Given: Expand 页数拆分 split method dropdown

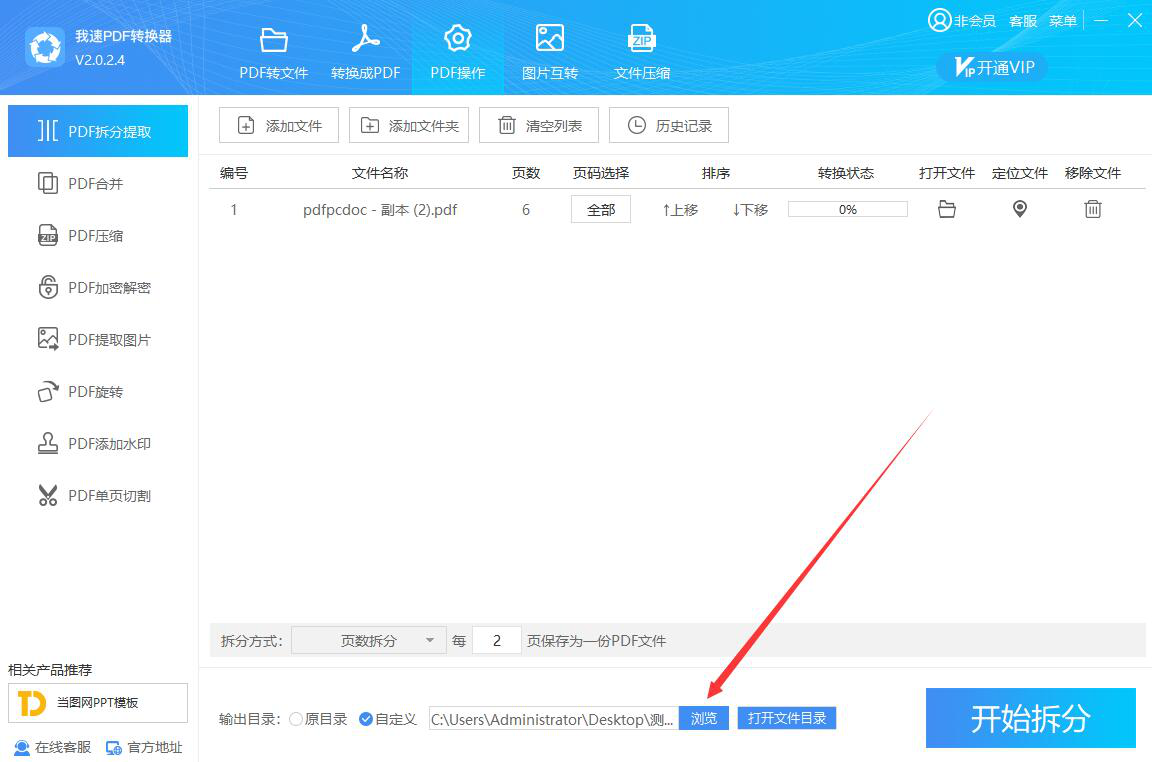Looking at the screenshot, I should (369, 641).
